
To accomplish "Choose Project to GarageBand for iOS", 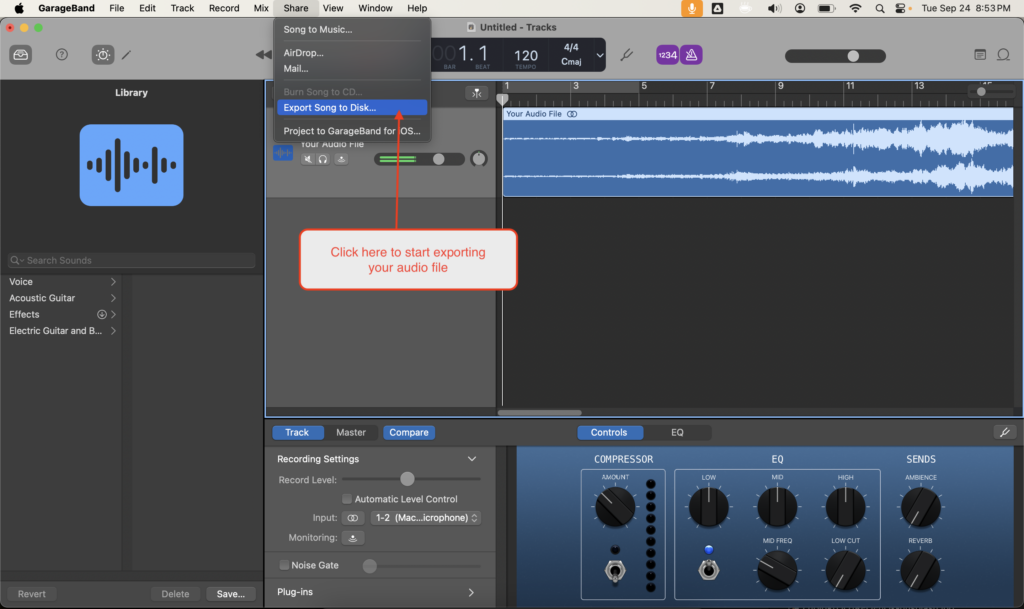I will coord(351,131).
